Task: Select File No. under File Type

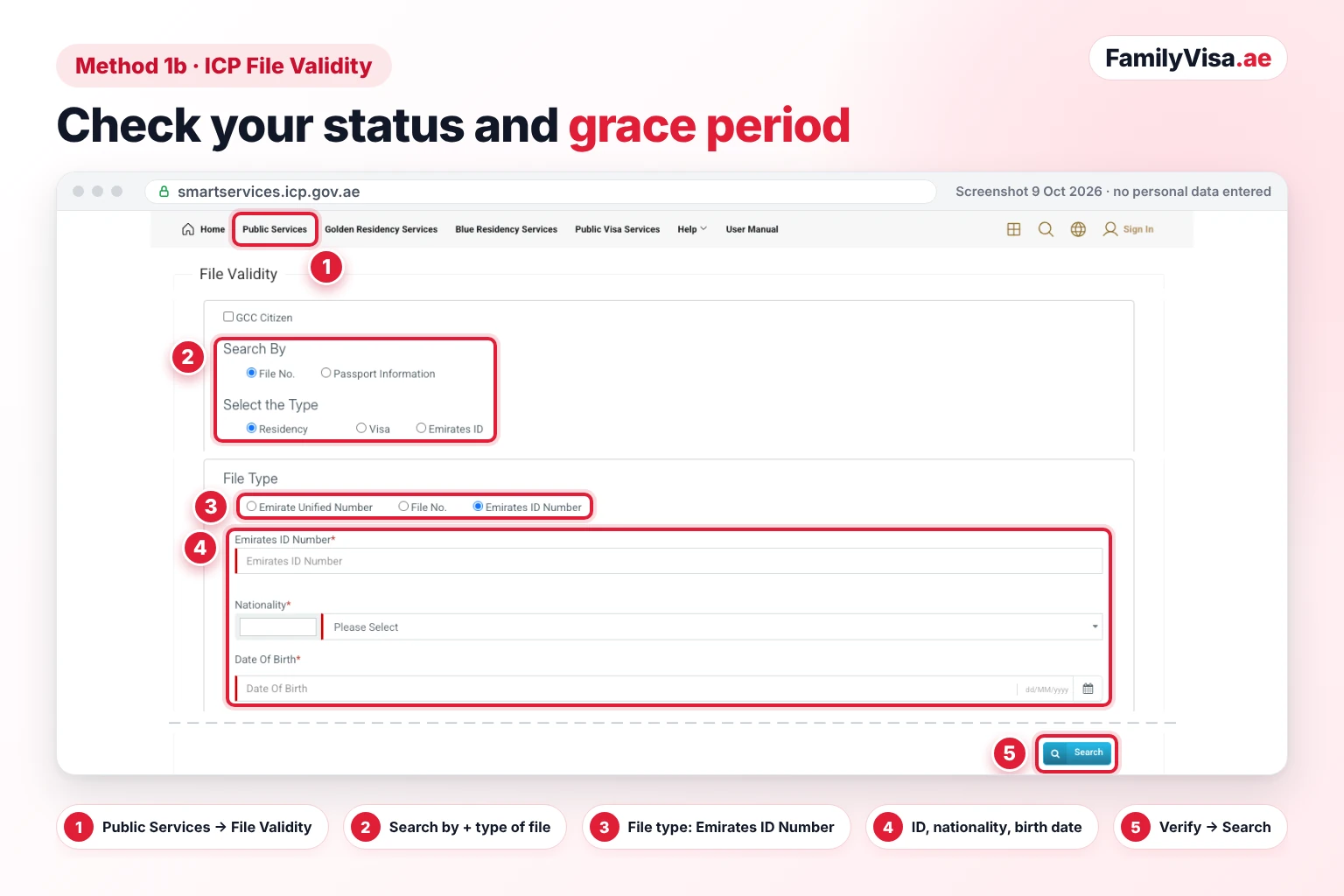Action: tap(403, 507)
